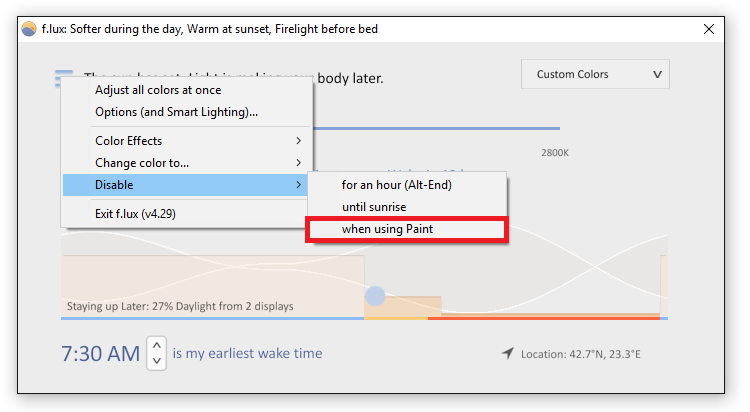Click the 7:30 AM wake time
The width and height of the screenshot is (750, 412).
pos(100,354)
